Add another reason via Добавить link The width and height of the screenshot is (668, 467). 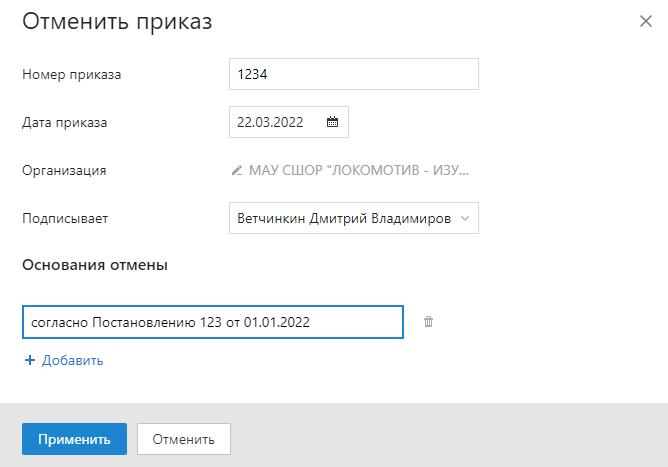[72, 360]
